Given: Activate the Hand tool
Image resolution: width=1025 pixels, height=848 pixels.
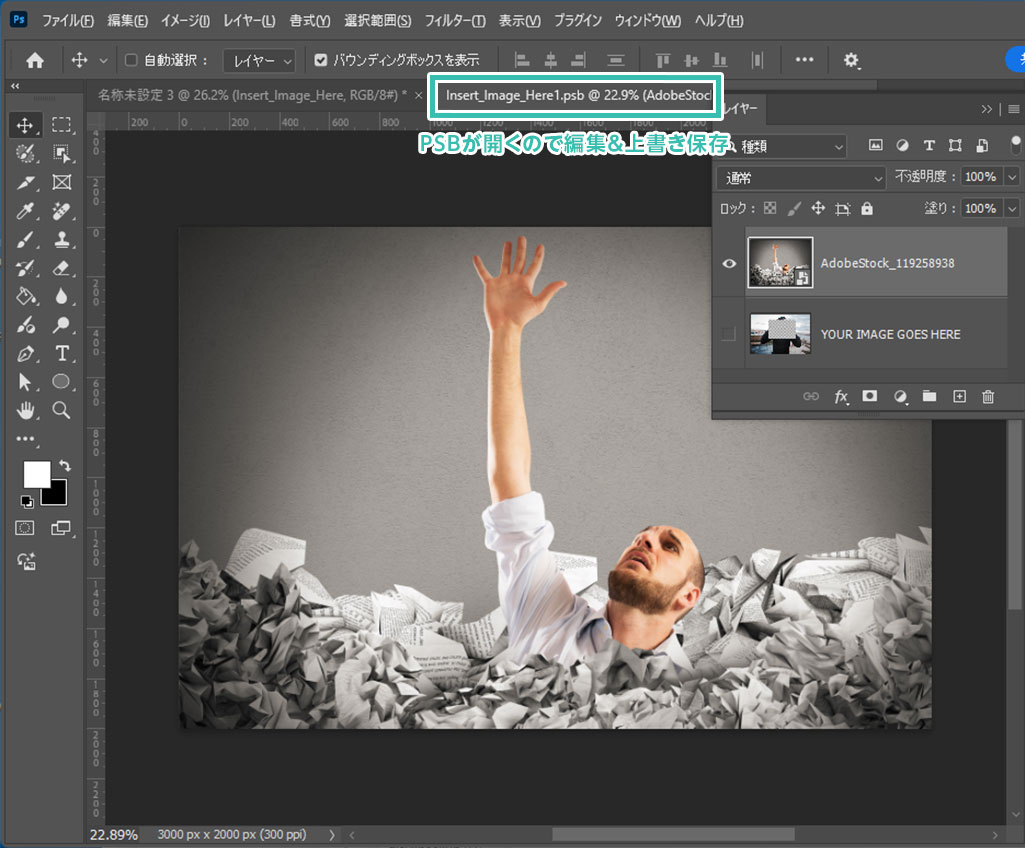Looking at the screenshot, I should point(25,410).
